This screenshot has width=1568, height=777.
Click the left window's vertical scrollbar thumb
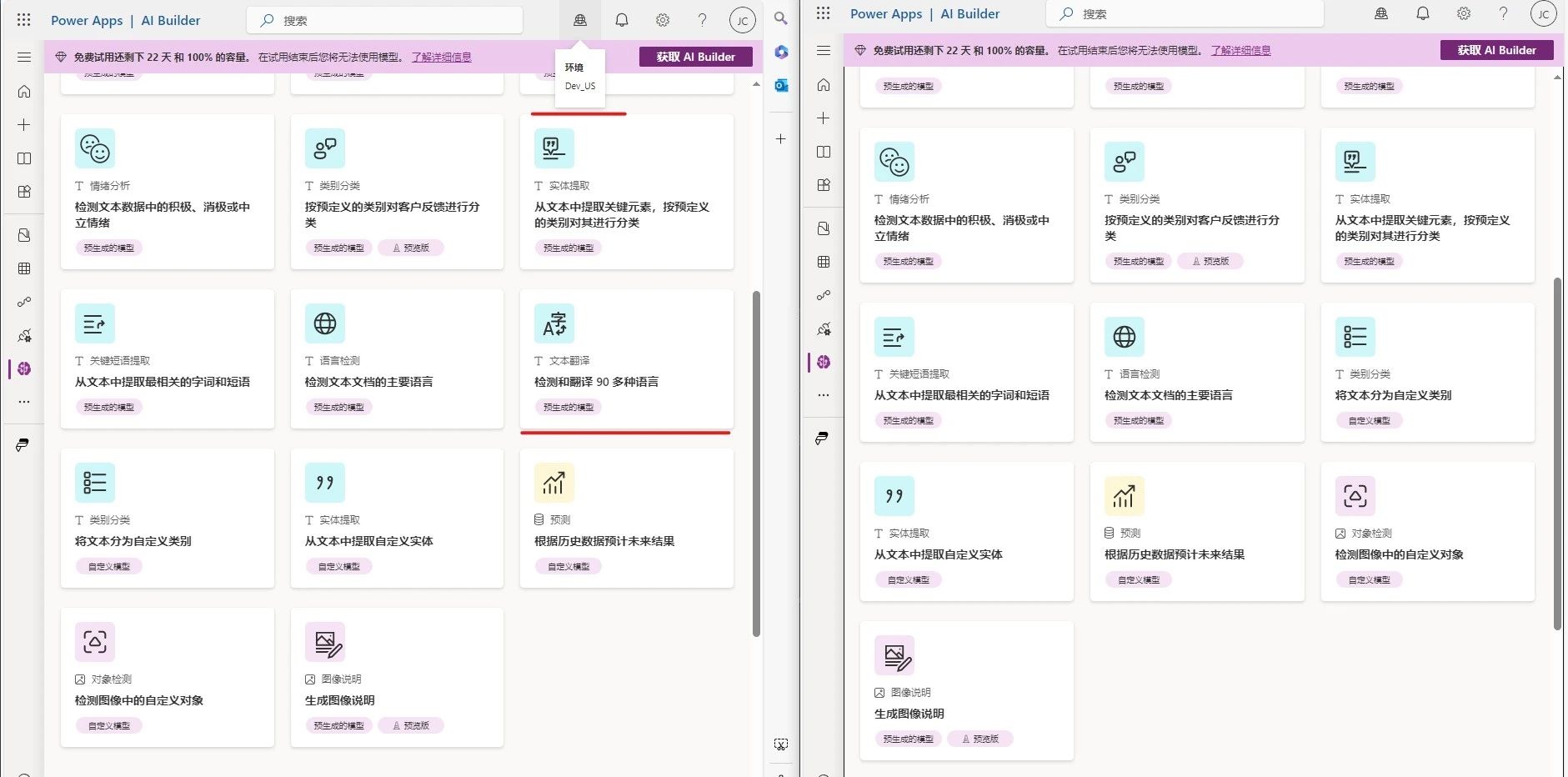pos(756,463)
